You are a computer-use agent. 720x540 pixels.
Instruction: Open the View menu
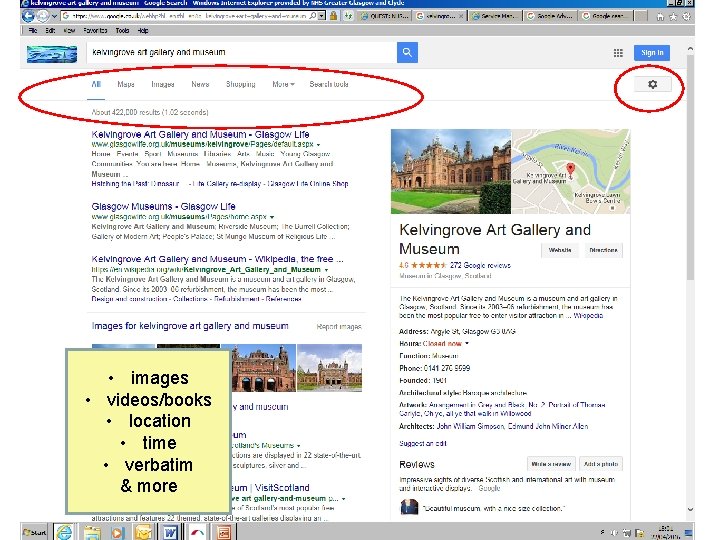tap(69, 31)
